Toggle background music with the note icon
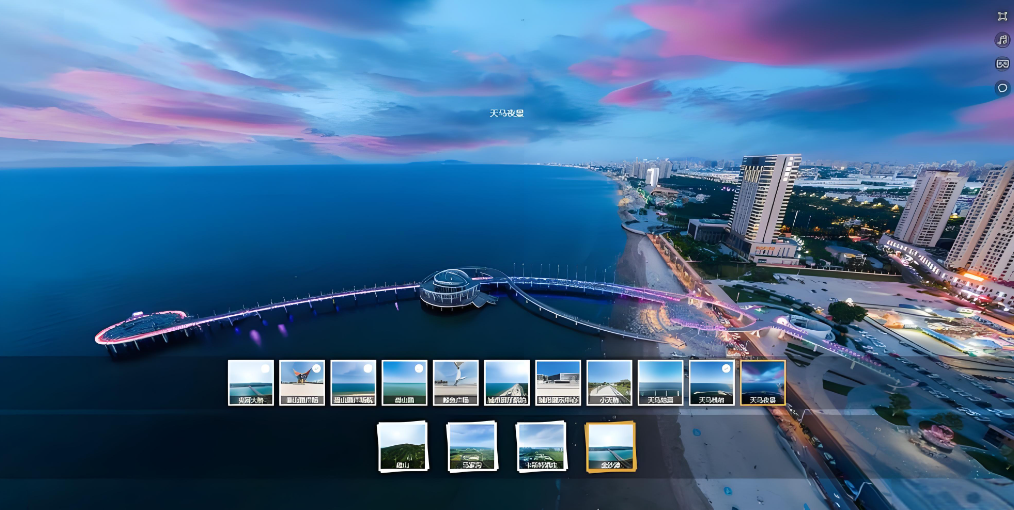1014x510 pixels. click(x=1002, y=40)
